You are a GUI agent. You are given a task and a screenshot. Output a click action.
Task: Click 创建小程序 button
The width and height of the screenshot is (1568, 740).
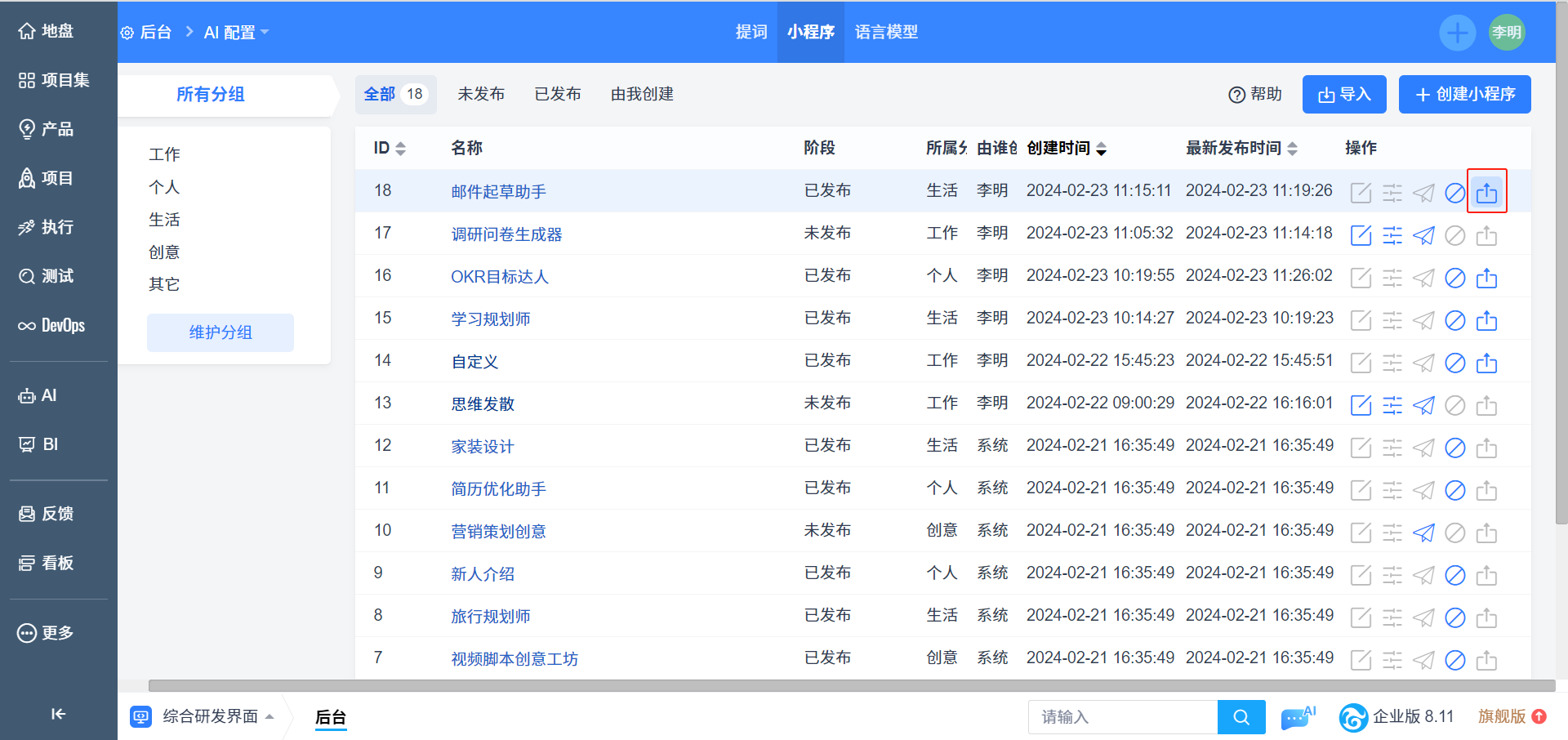pos(1465,94)
